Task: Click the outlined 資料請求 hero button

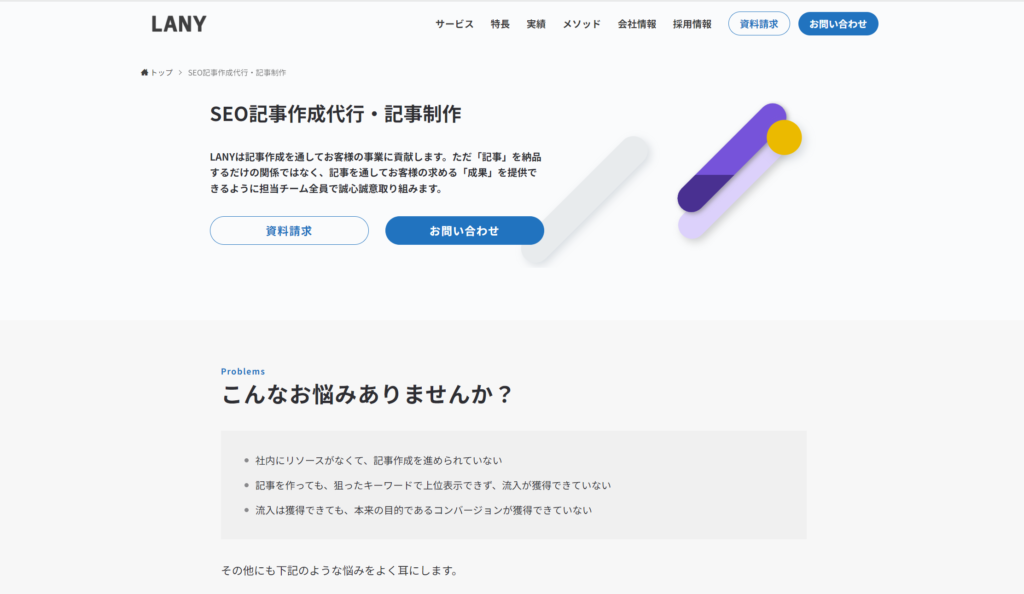Action: [x=289, y=230]
